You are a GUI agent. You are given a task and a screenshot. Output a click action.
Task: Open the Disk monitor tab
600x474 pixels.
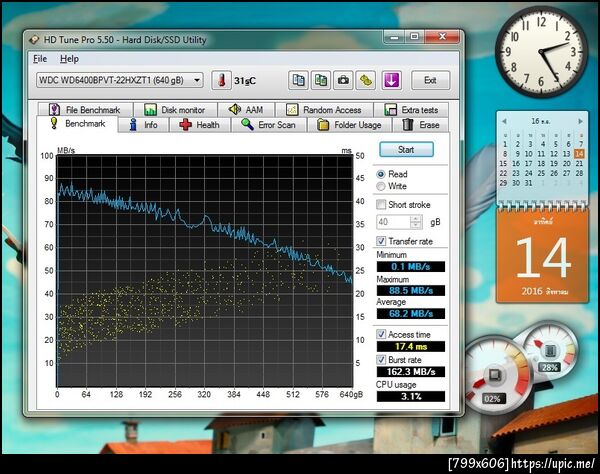pyautogui.click(x=175, y=110)
